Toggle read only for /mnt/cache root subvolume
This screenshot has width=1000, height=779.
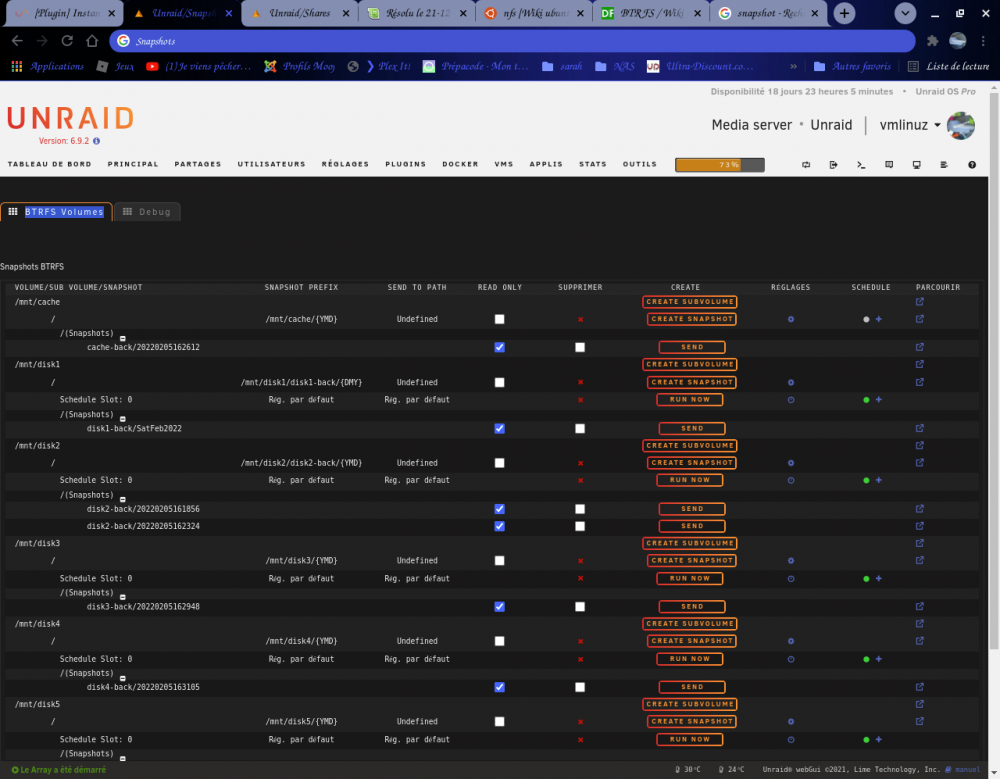499,319
